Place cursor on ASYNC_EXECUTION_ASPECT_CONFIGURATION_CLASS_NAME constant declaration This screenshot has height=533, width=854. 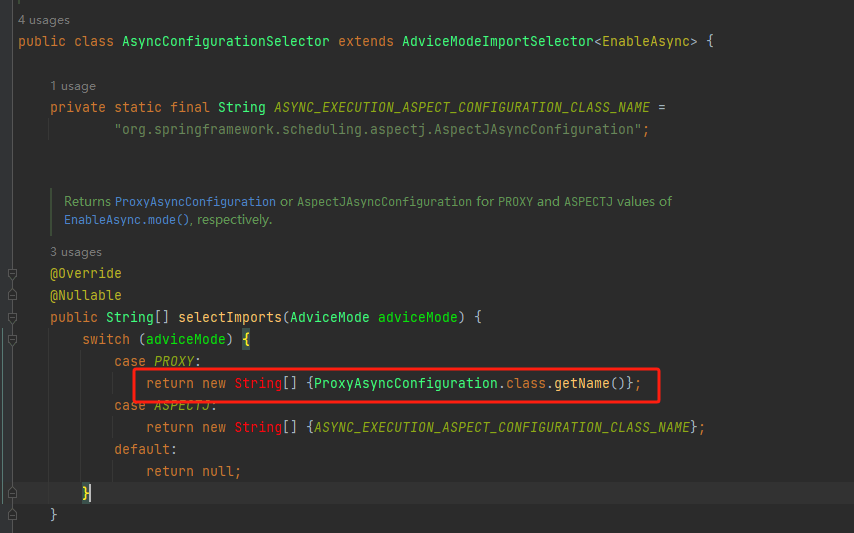tap(461, 107)
